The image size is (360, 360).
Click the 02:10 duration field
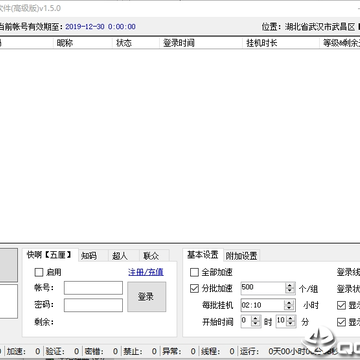(x=263, y=305)
